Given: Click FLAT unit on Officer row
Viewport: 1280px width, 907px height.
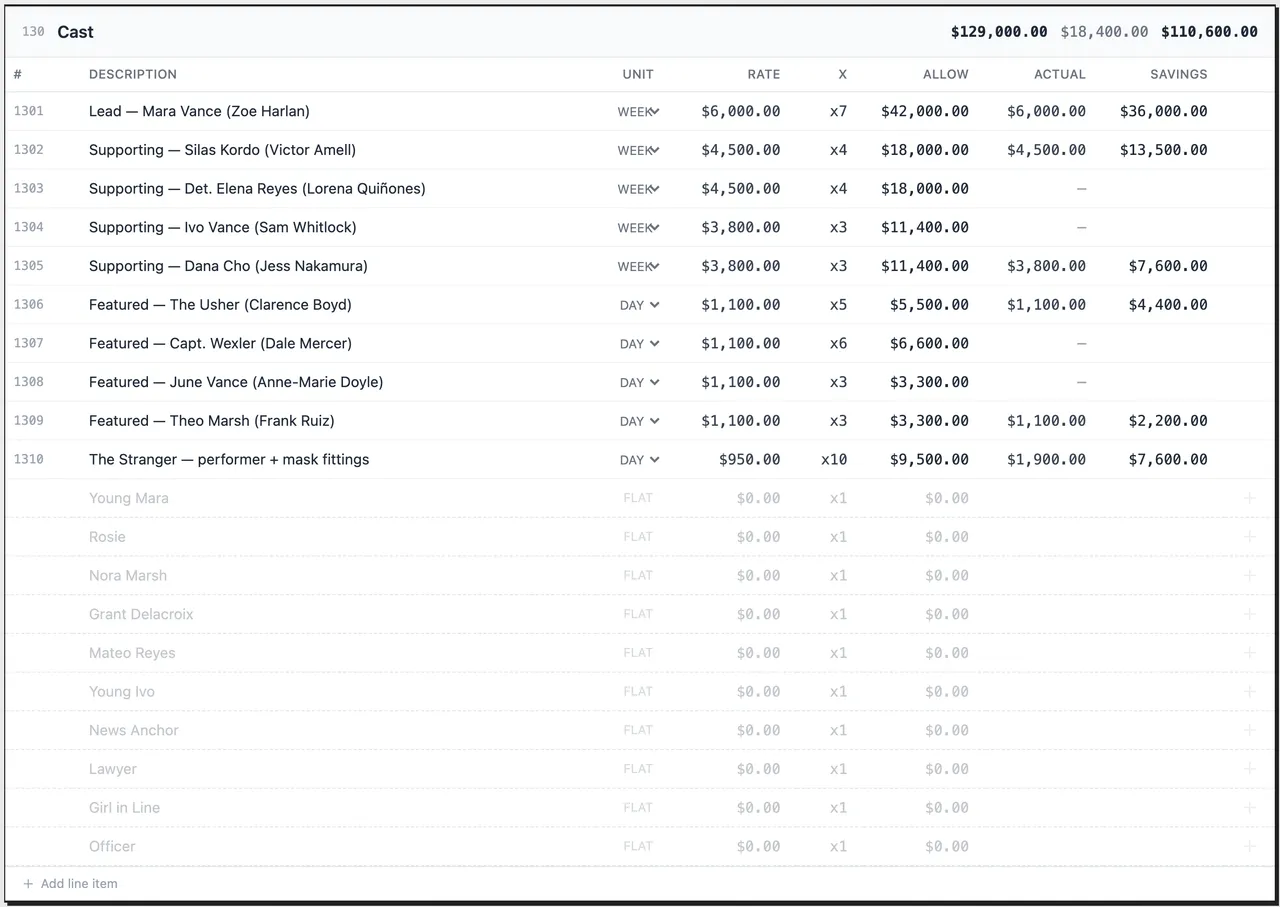Looking at the screenshot, I should pyautogui.click(x=638, y=846).
